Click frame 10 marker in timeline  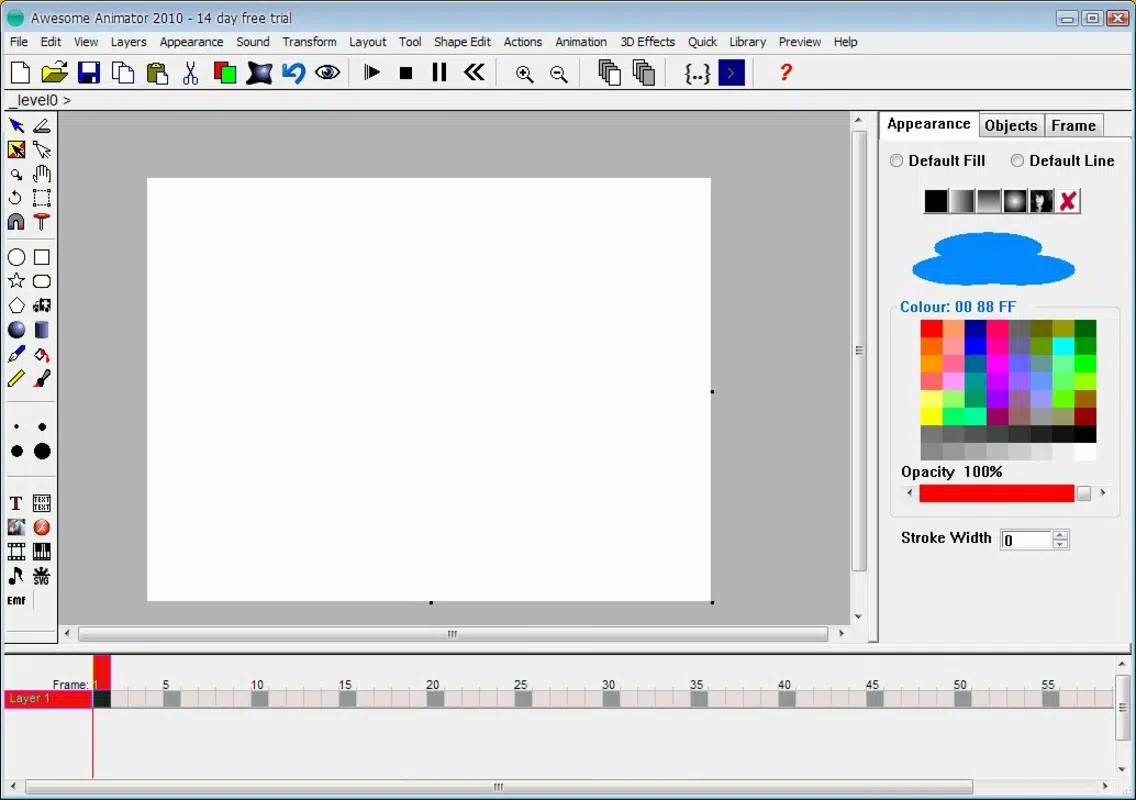[x=259, y=699]
